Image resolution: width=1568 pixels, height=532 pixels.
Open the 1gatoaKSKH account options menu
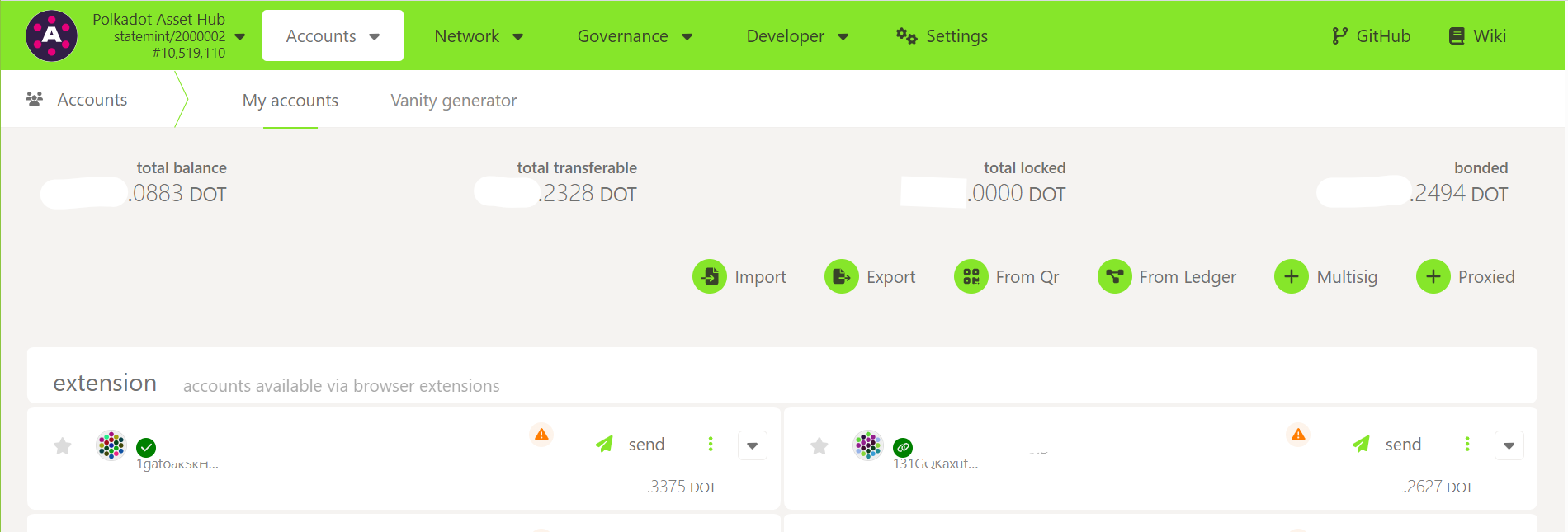pyautogui.click(x=711, y=445)
